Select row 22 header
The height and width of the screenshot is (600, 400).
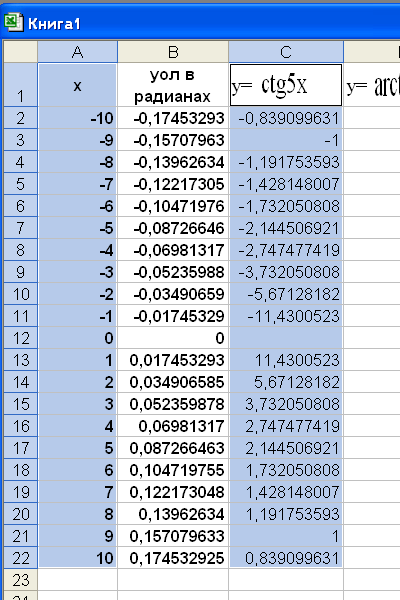(x=21, y=558)
